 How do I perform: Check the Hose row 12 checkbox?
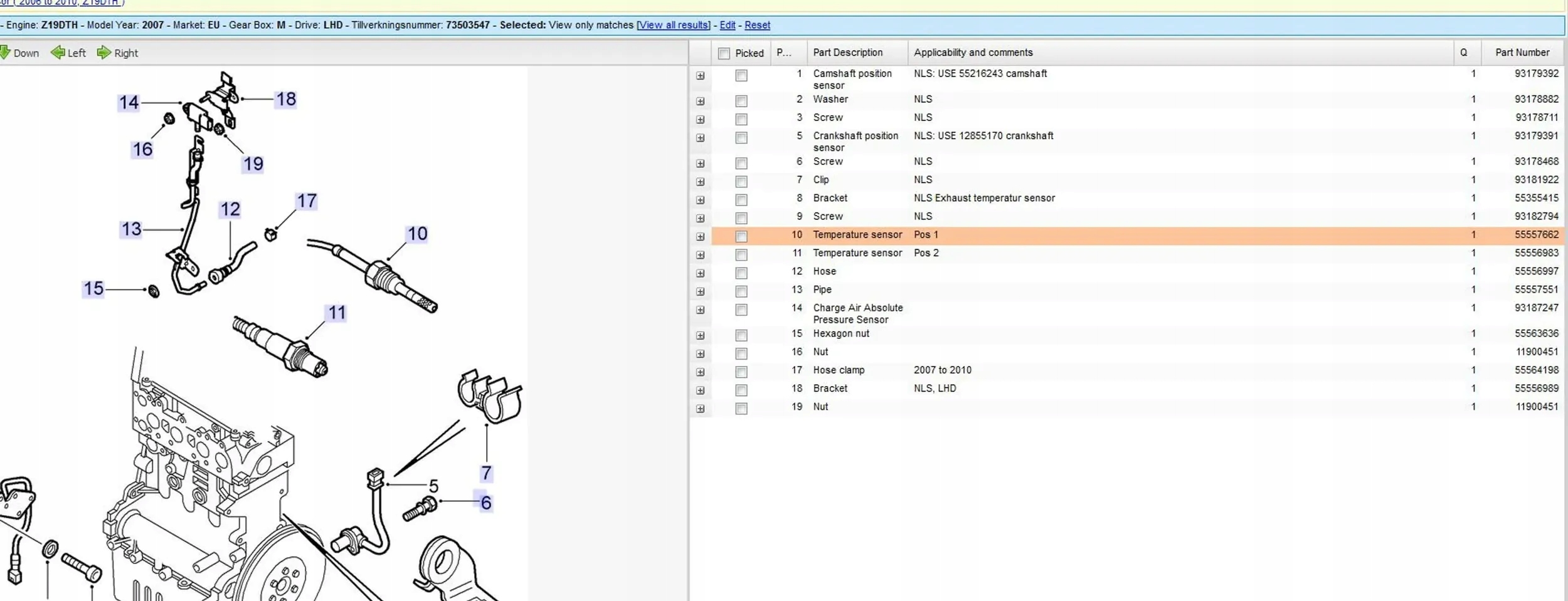(741, 273)
